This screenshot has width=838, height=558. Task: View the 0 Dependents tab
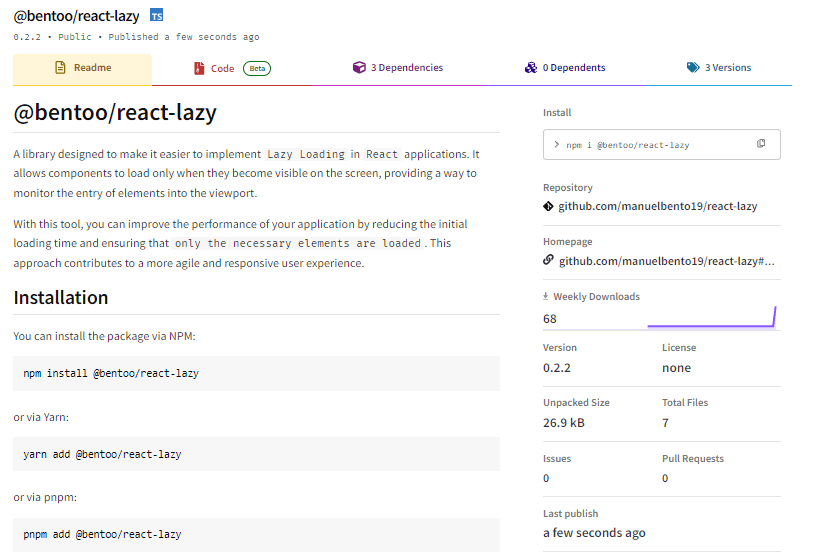(565, 68)
